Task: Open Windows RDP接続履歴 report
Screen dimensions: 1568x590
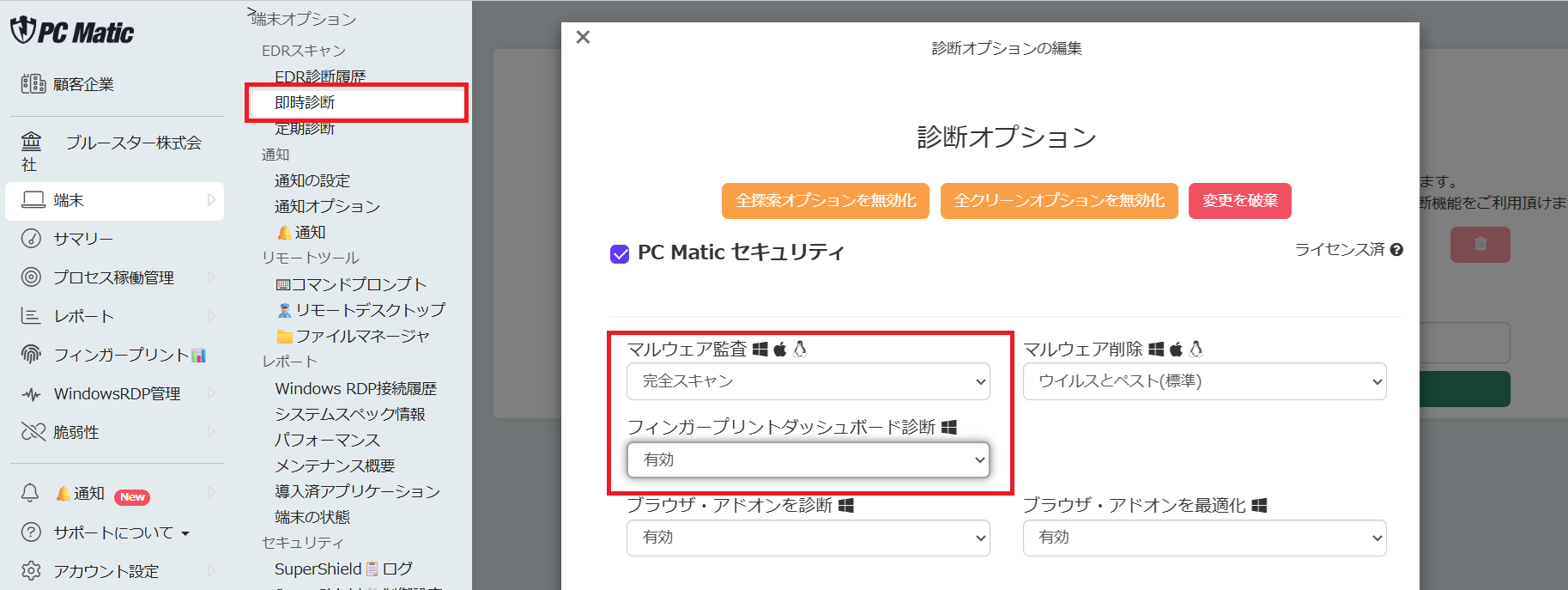Action: point(356,388)
